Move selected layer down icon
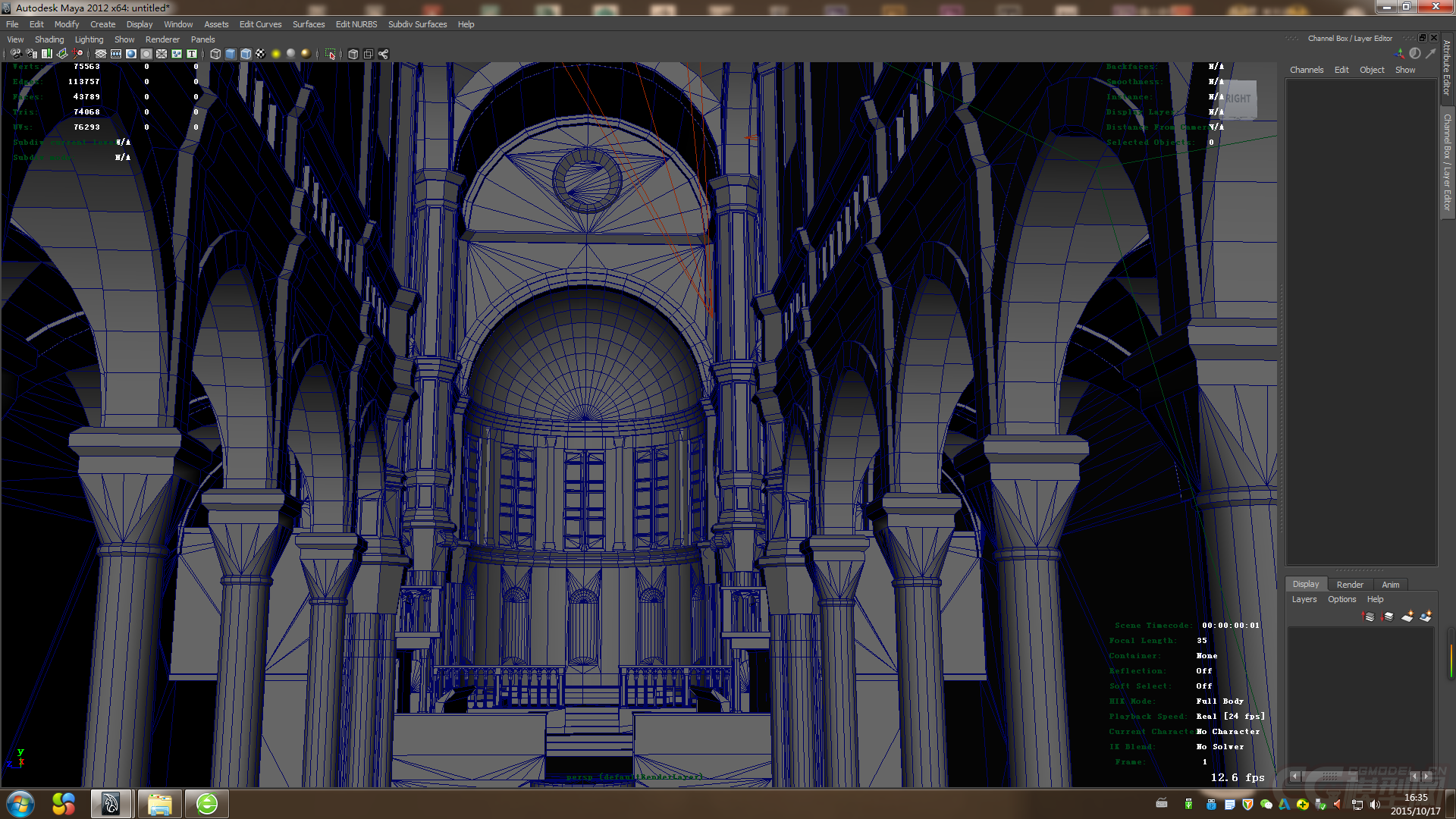Viewport: 1456px width, 819px height. tap(1388, 617)
